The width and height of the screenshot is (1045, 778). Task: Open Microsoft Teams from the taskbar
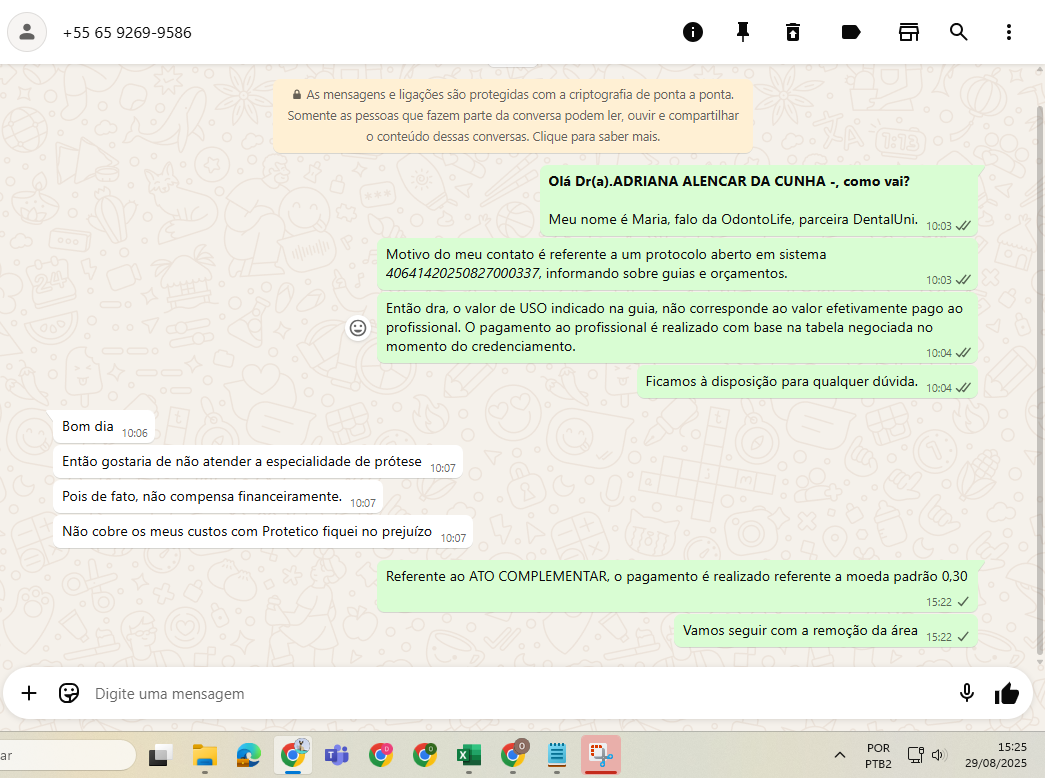[337, 755]
